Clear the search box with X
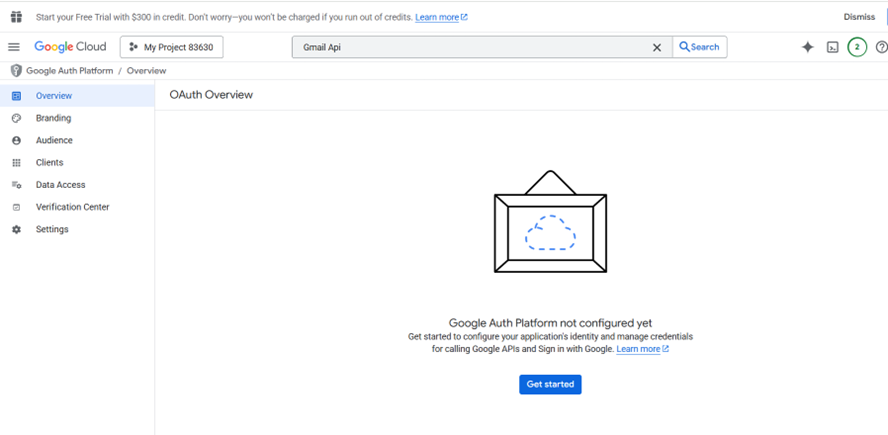Viewport: 888px width, 435px height. pyautogui.click(x=657, y=48)
